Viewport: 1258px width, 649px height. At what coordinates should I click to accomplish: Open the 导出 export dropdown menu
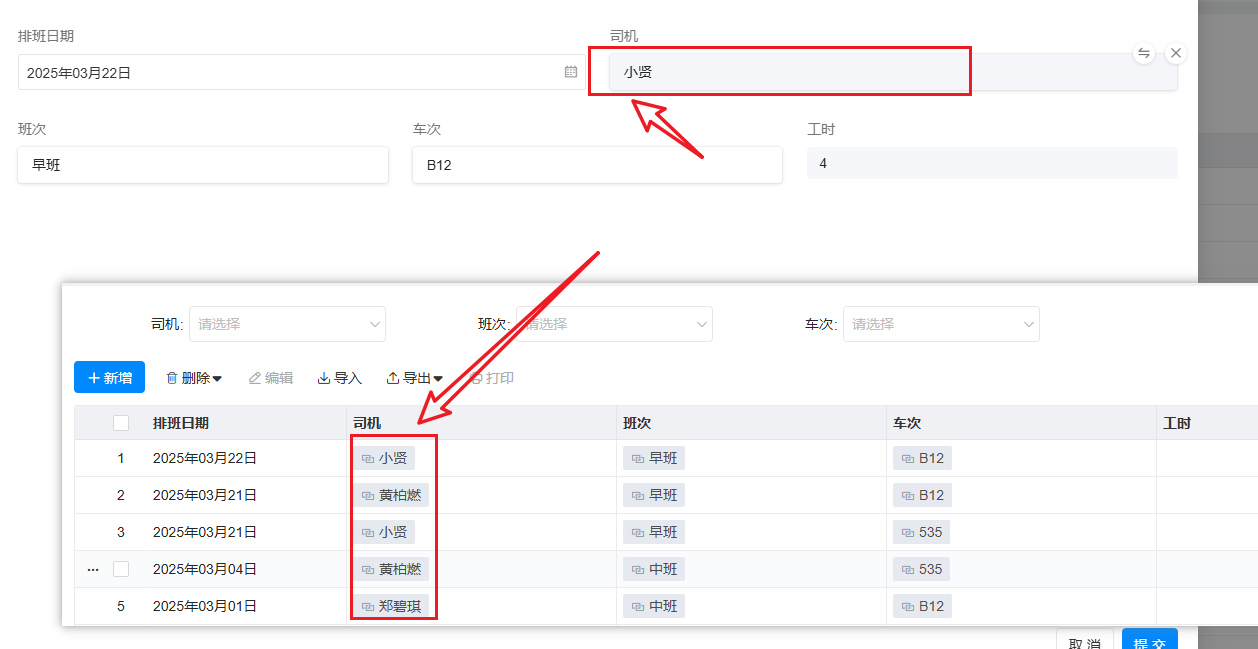click(414, 378)
